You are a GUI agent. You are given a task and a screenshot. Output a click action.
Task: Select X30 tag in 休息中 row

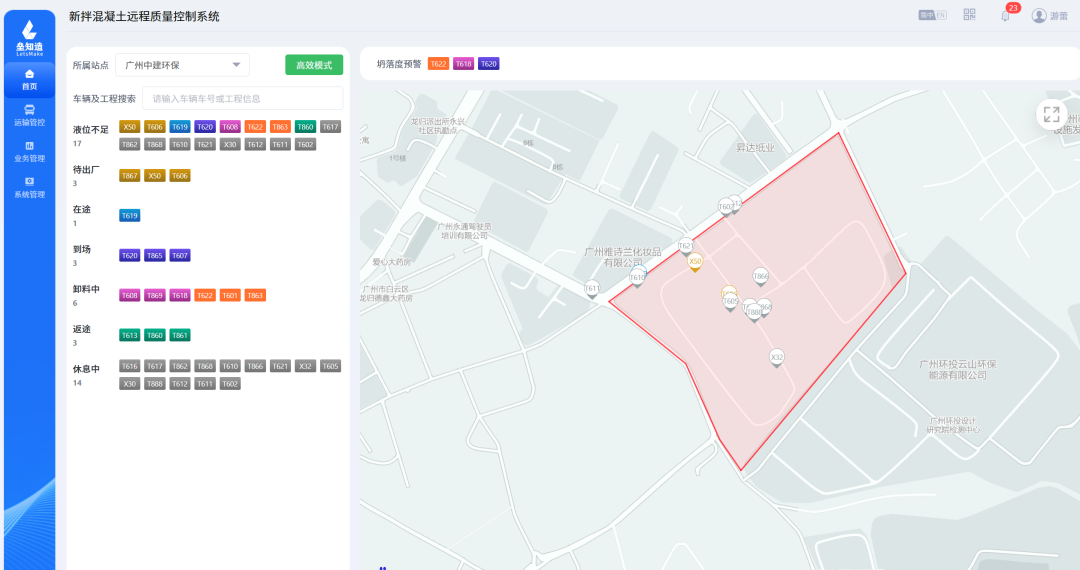pos(129,384)
